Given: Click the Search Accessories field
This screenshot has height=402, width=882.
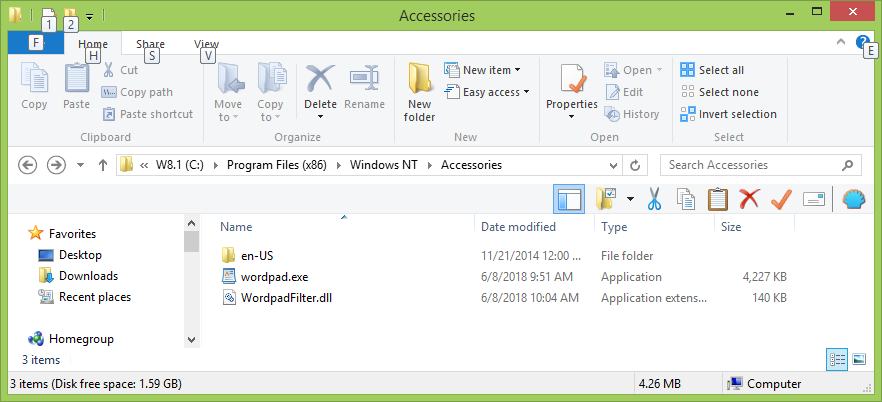Looking at the screenshot, I should pyautogui.click(x=760, y=165).
